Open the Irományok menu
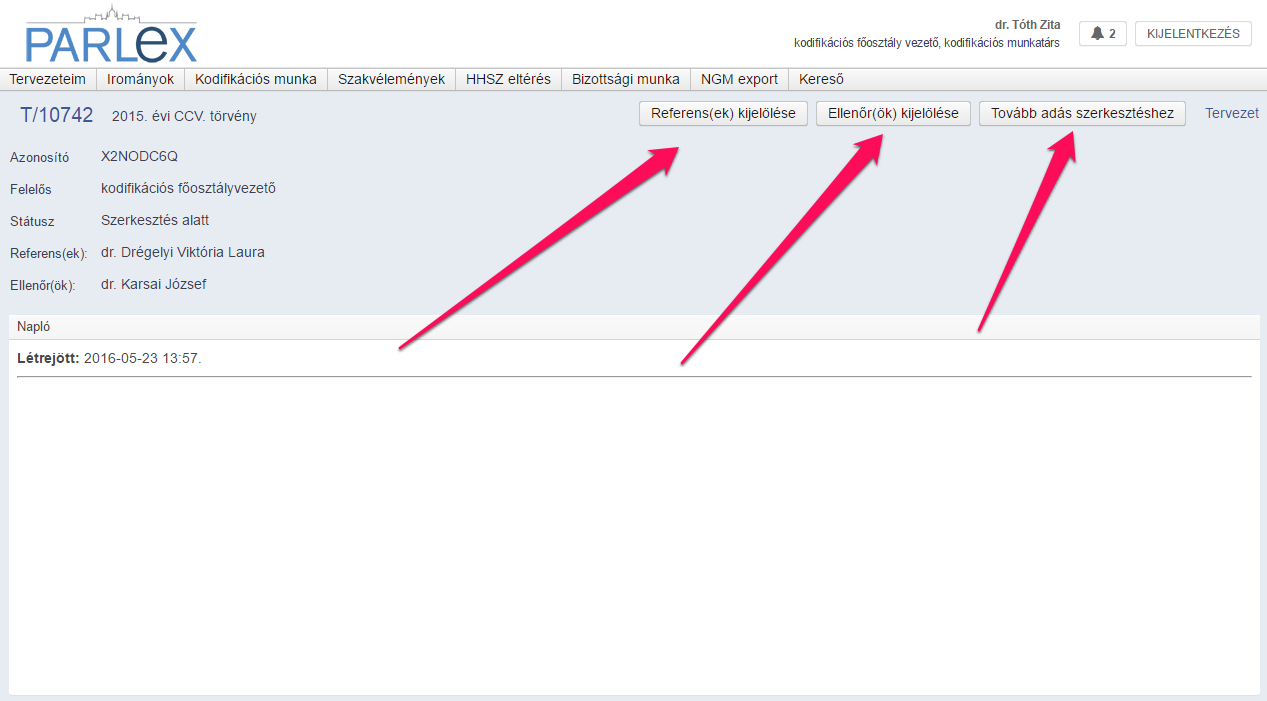This screenshot has width=1267, height=701. tap(141, 79)
